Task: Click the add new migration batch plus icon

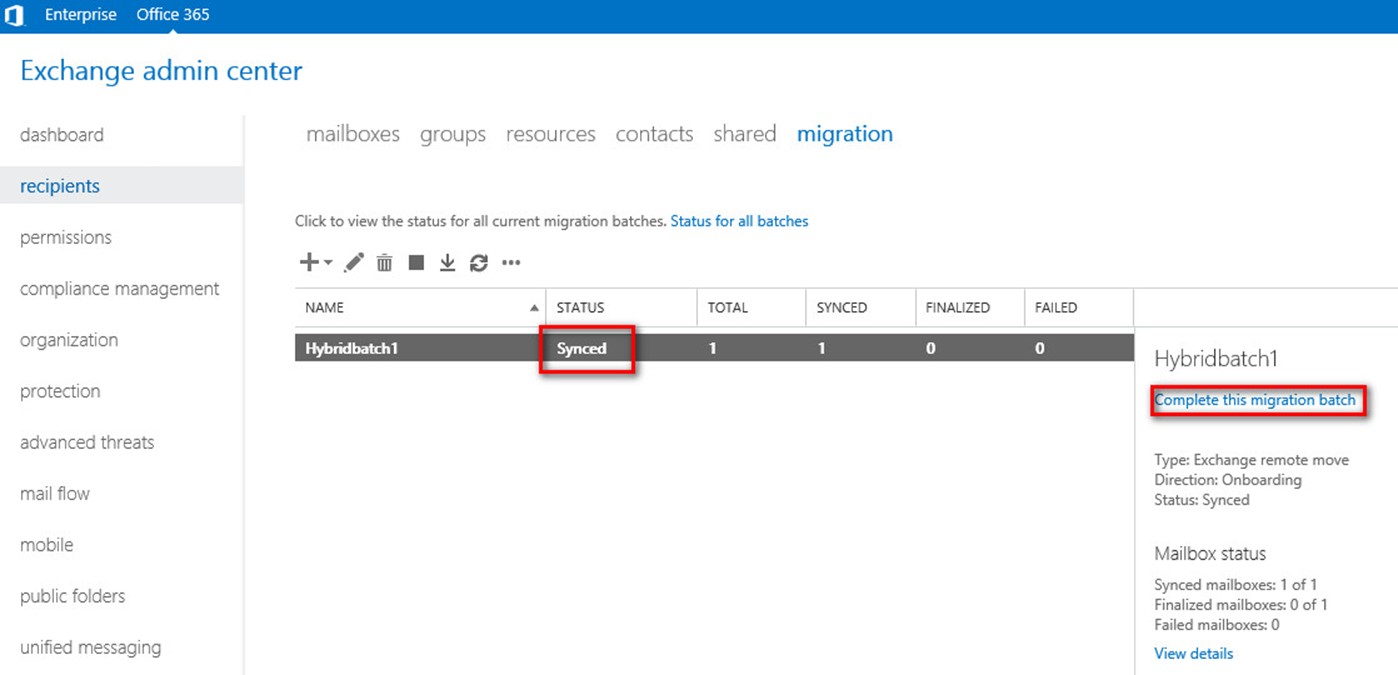Action: point(309,262)
